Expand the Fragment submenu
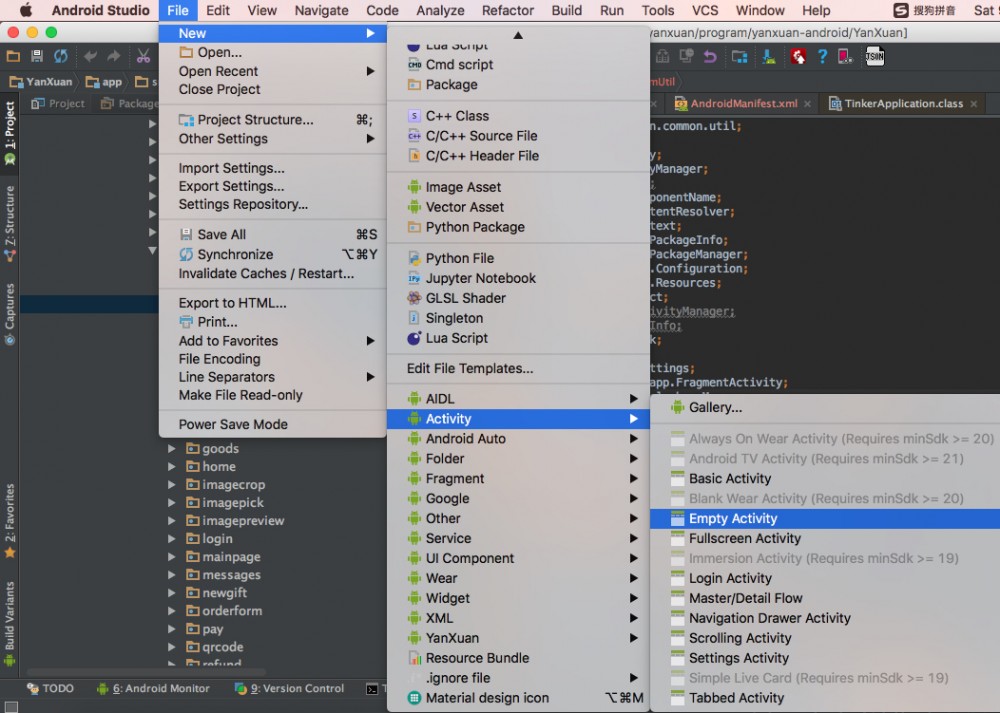The image size is (1000, 713). (518, 478)
